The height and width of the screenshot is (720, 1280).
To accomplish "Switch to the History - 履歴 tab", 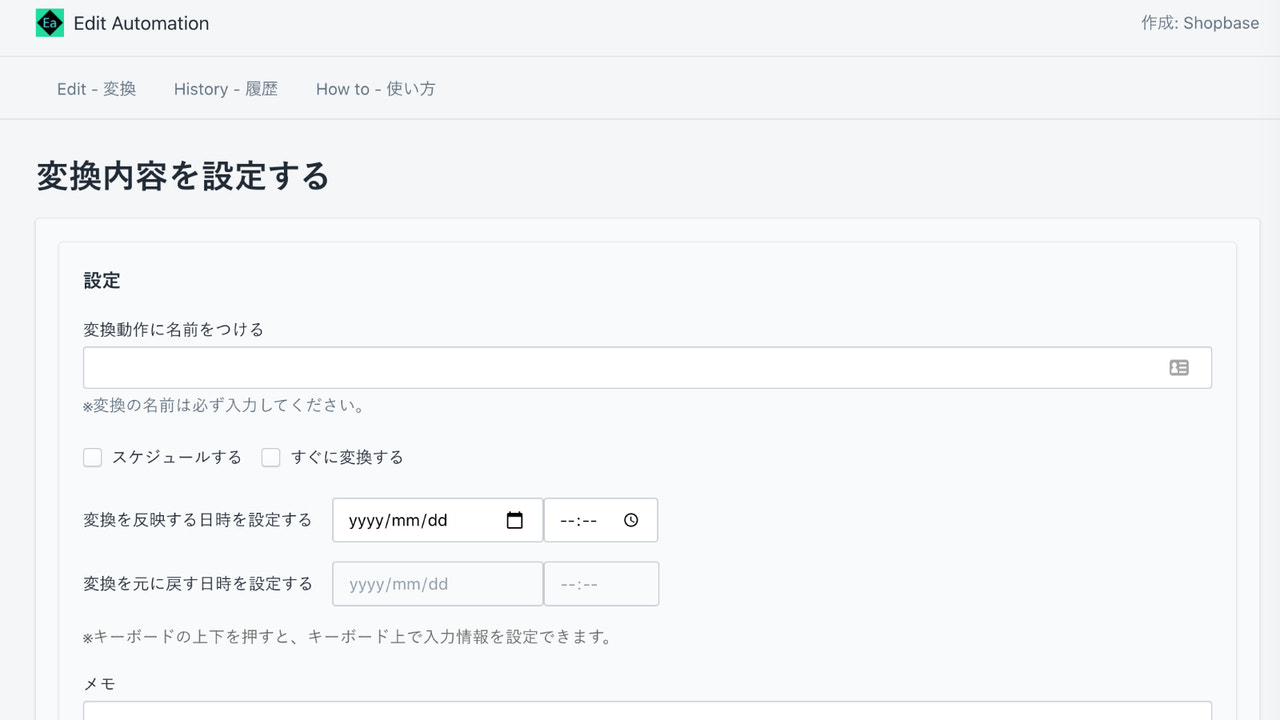I will [x=225, y=88].
